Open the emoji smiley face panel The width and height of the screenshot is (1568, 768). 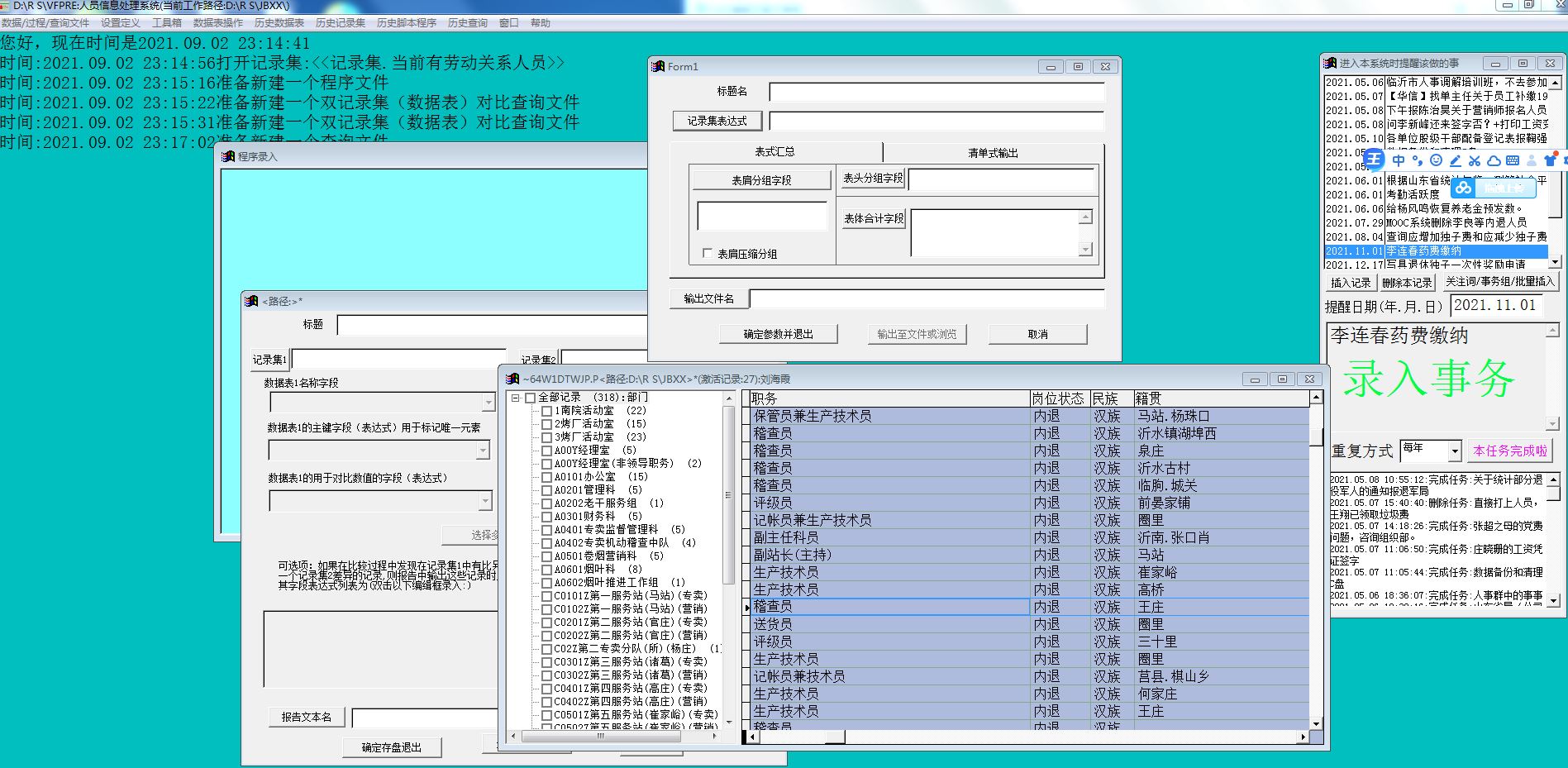click(x=1436, y=160)
